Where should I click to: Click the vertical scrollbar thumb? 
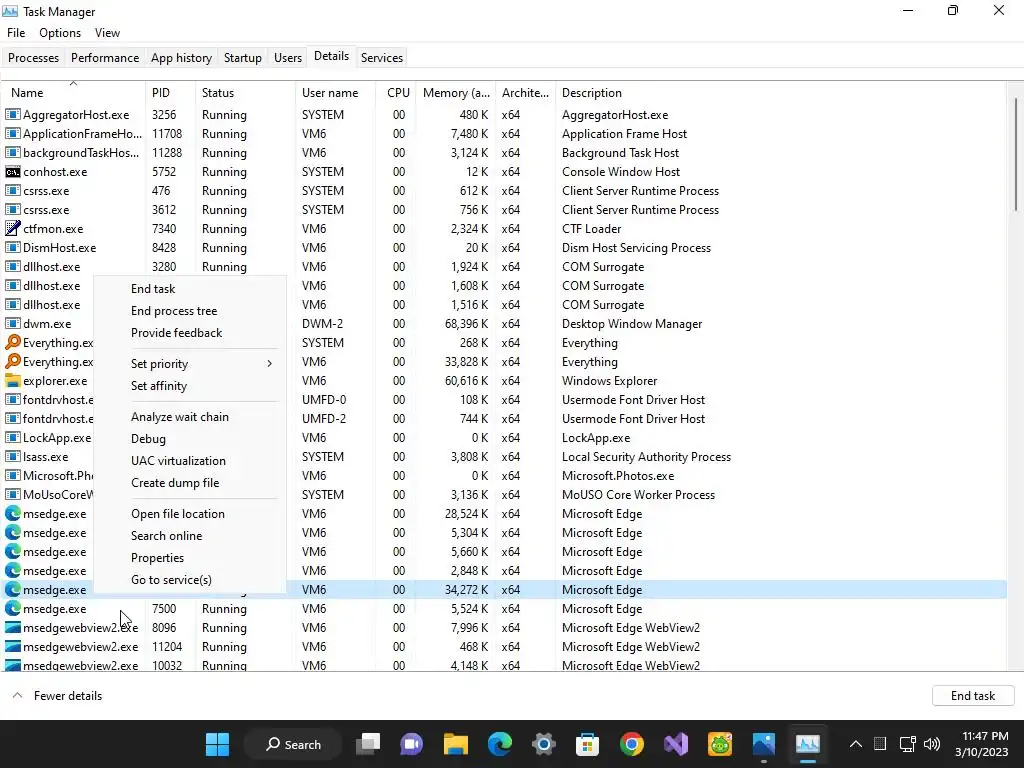1016,154
